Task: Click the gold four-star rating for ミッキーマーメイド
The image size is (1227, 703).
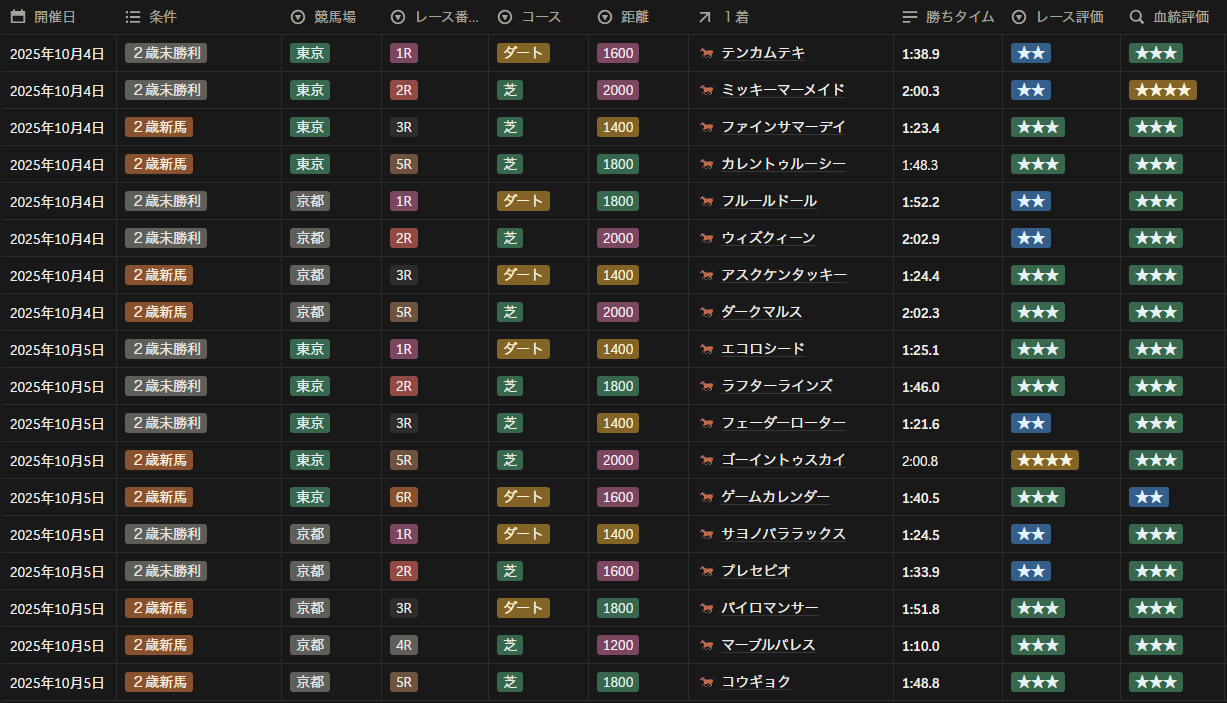Action: click(1162, 91)
